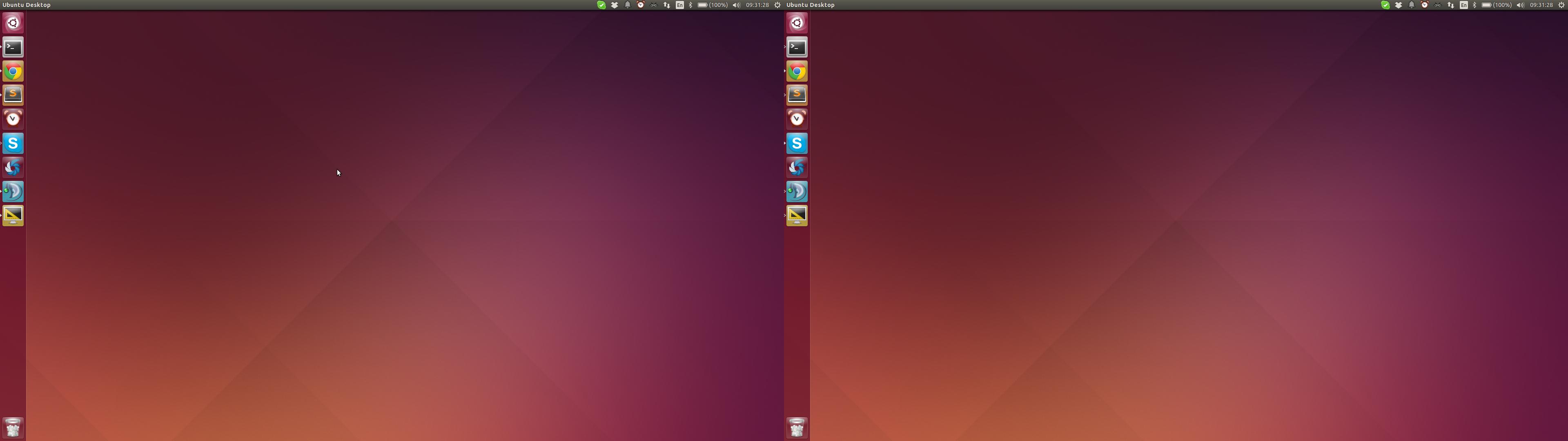Open the Shutter screenshot tool on right launcher

(x=797, y=167)
